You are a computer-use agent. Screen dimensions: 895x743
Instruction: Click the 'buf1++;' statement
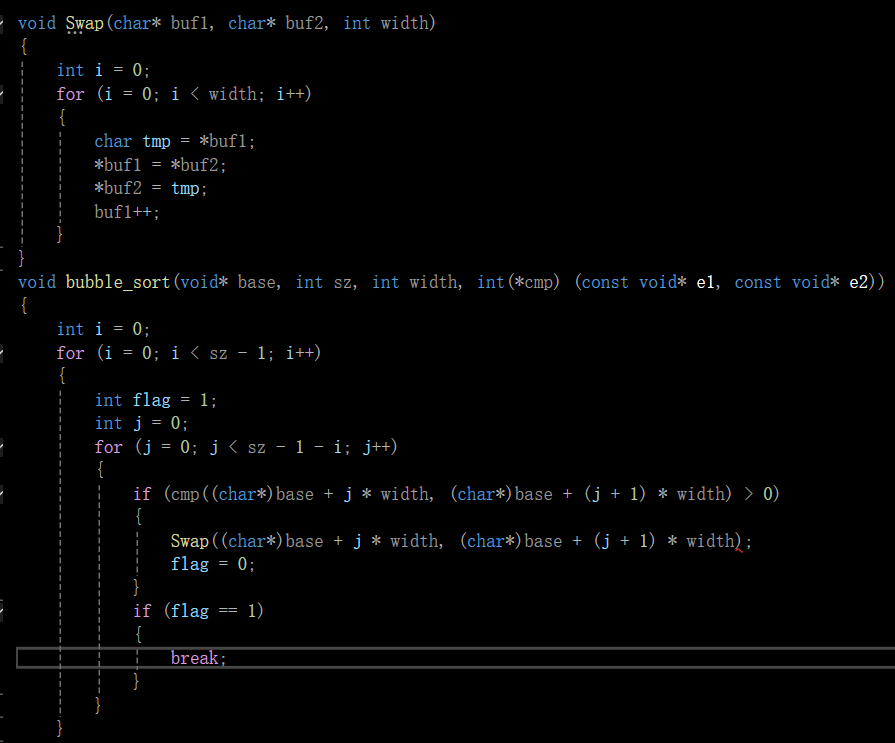pyautogui.click(x=127, y=212)
